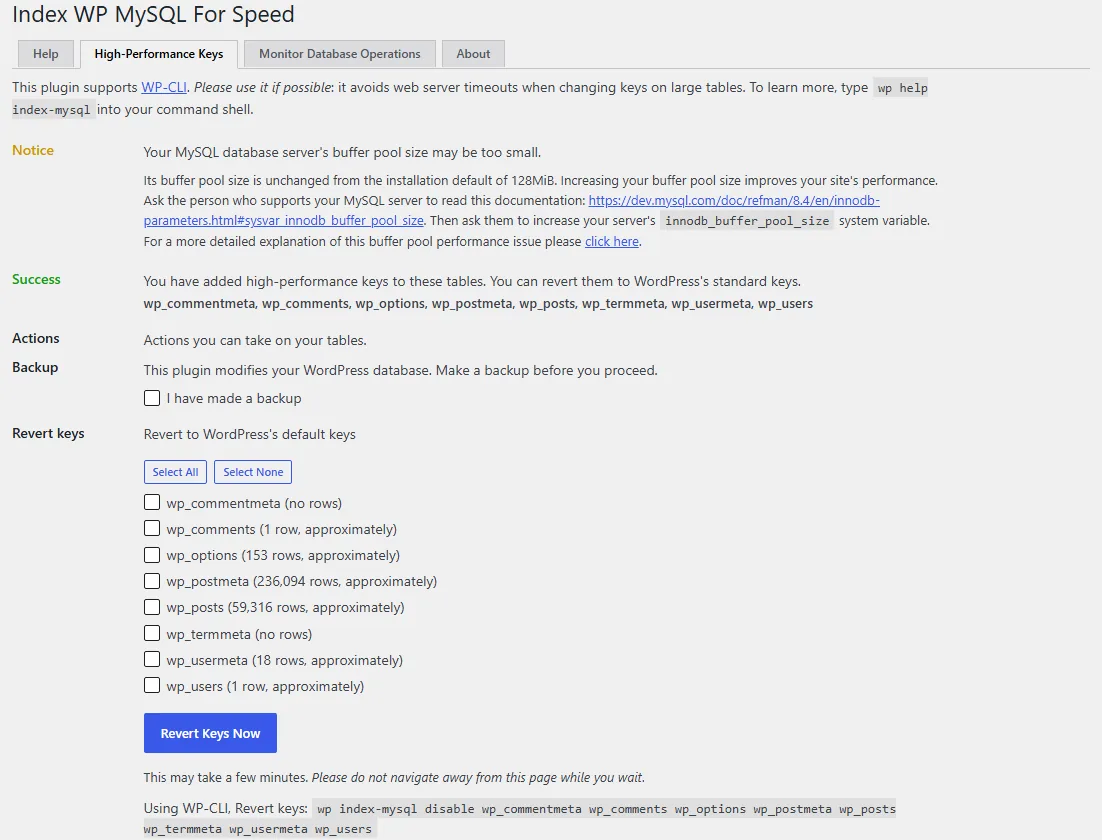This screenshot has height=840, width=1102.
Task: Select the wp_postmeta table checkbox
Action: click(x=152, y=581)
